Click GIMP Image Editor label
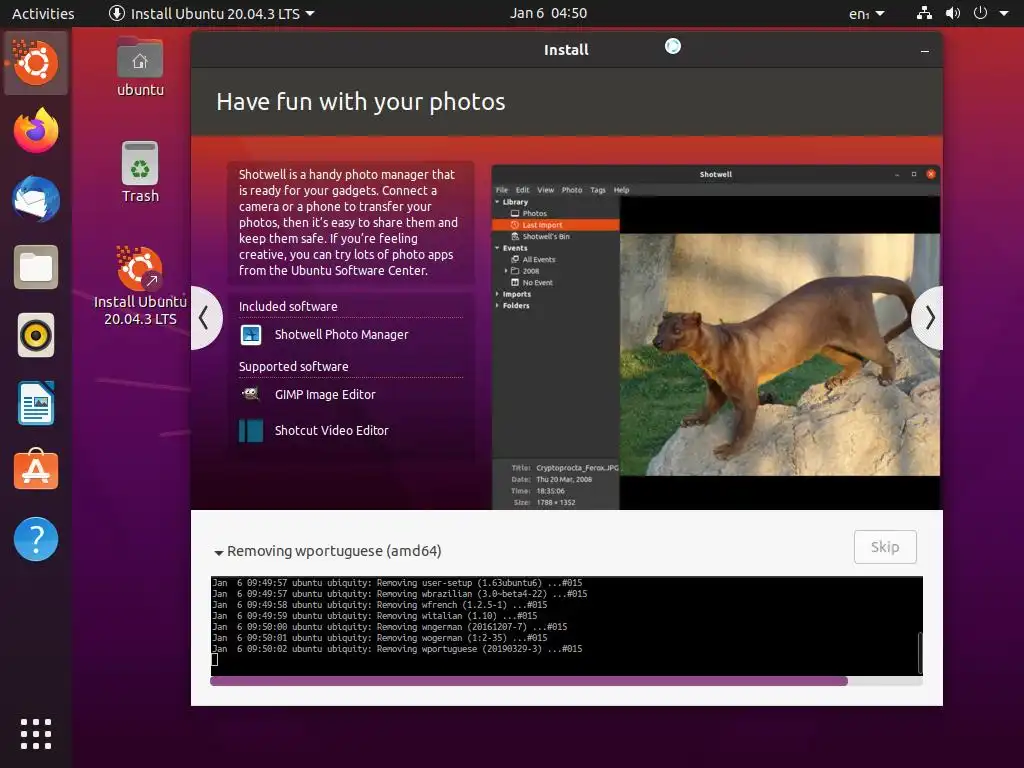 pos(325,394)
